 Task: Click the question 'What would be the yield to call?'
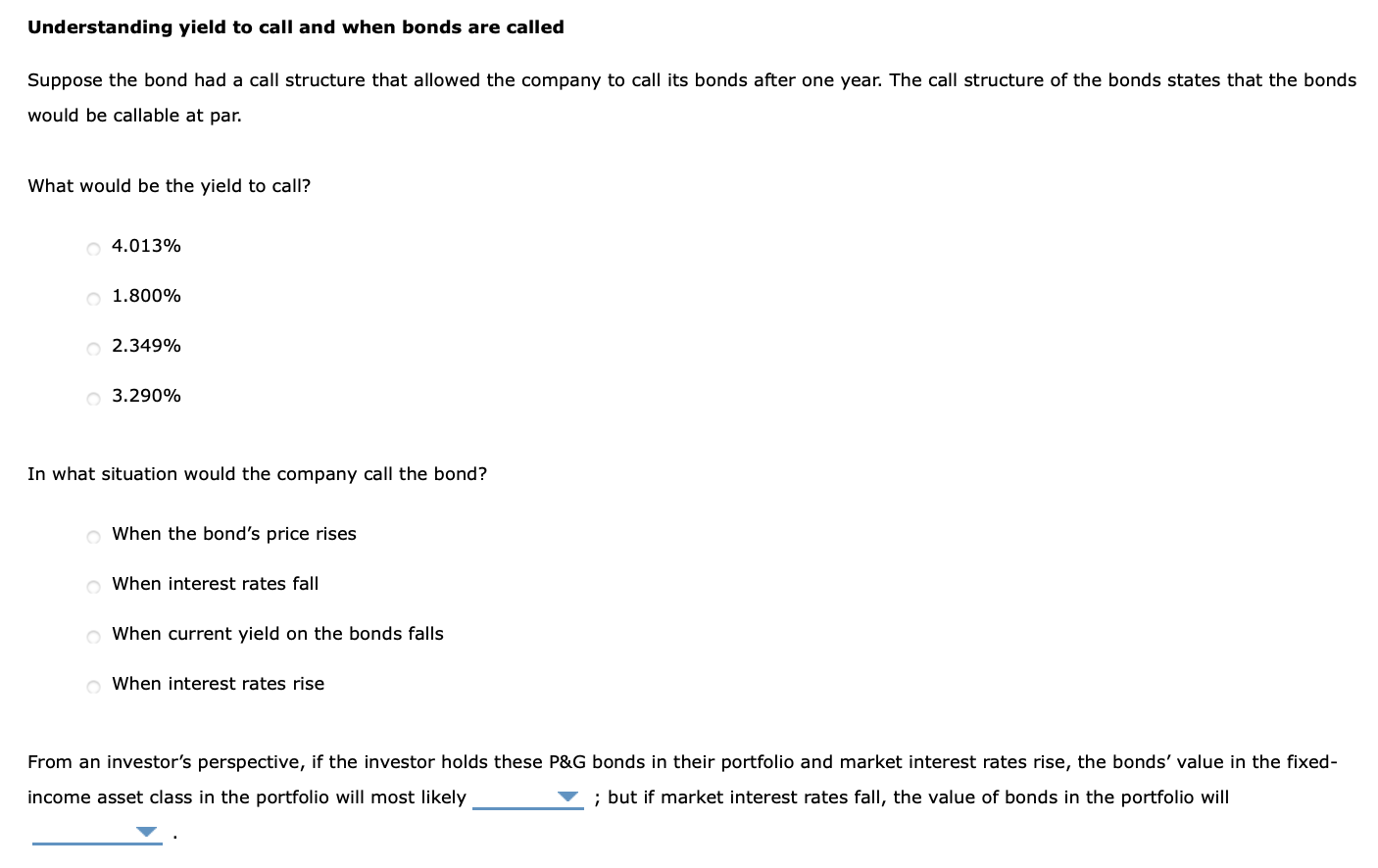click(x=169, y=185)
